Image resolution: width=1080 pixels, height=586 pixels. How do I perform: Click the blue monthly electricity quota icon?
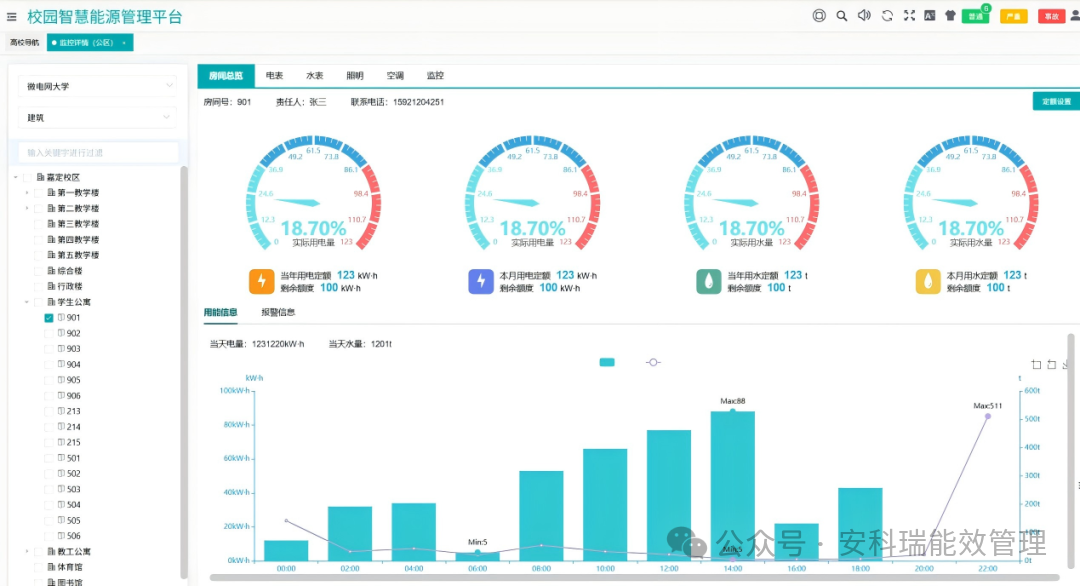481,281
